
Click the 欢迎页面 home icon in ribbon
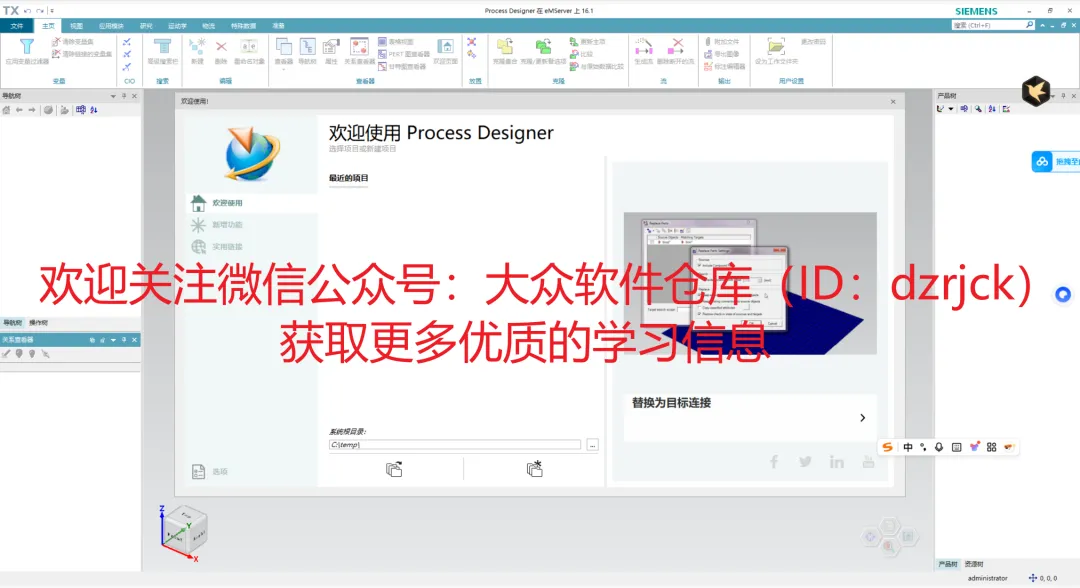[x=446, y=46]
